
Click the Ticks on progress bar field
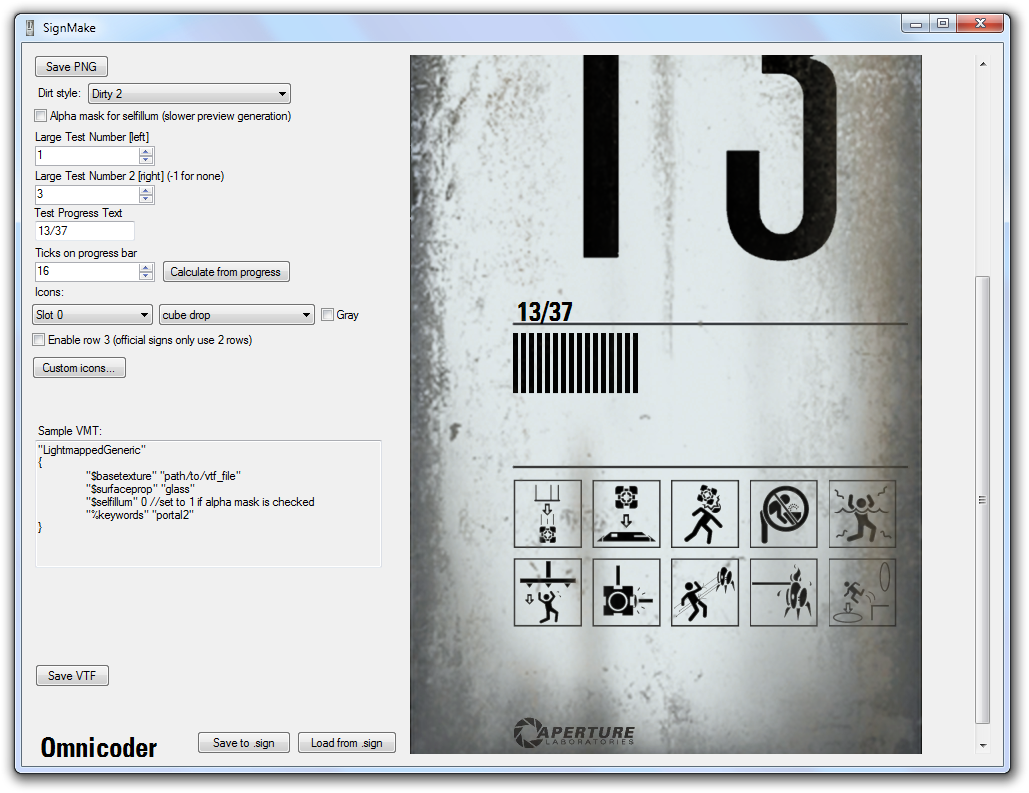tap(87, 271)
